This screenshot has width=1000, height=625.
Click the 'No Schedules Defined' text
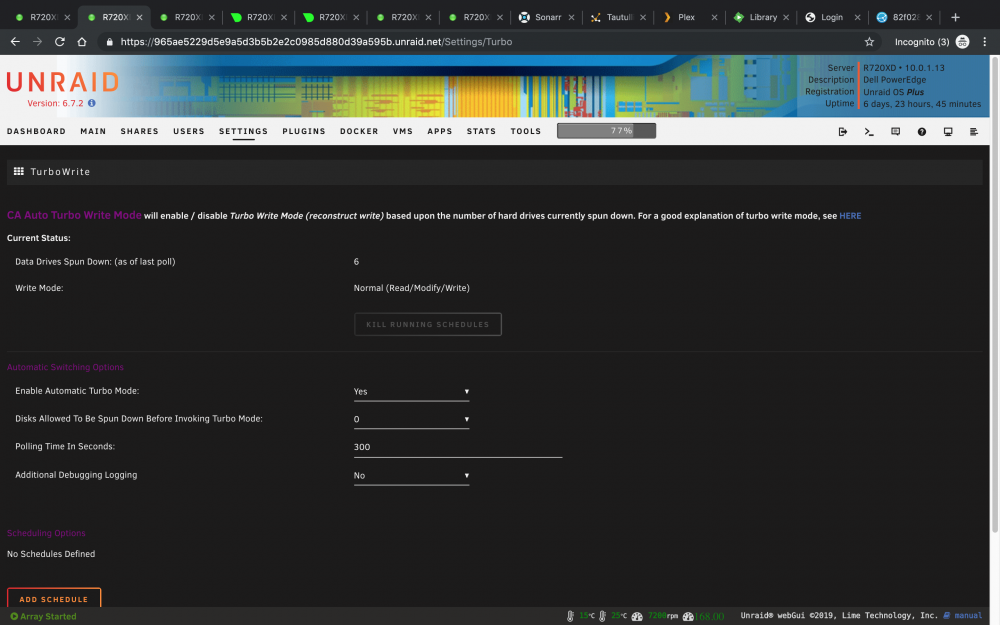click(51, 554)
